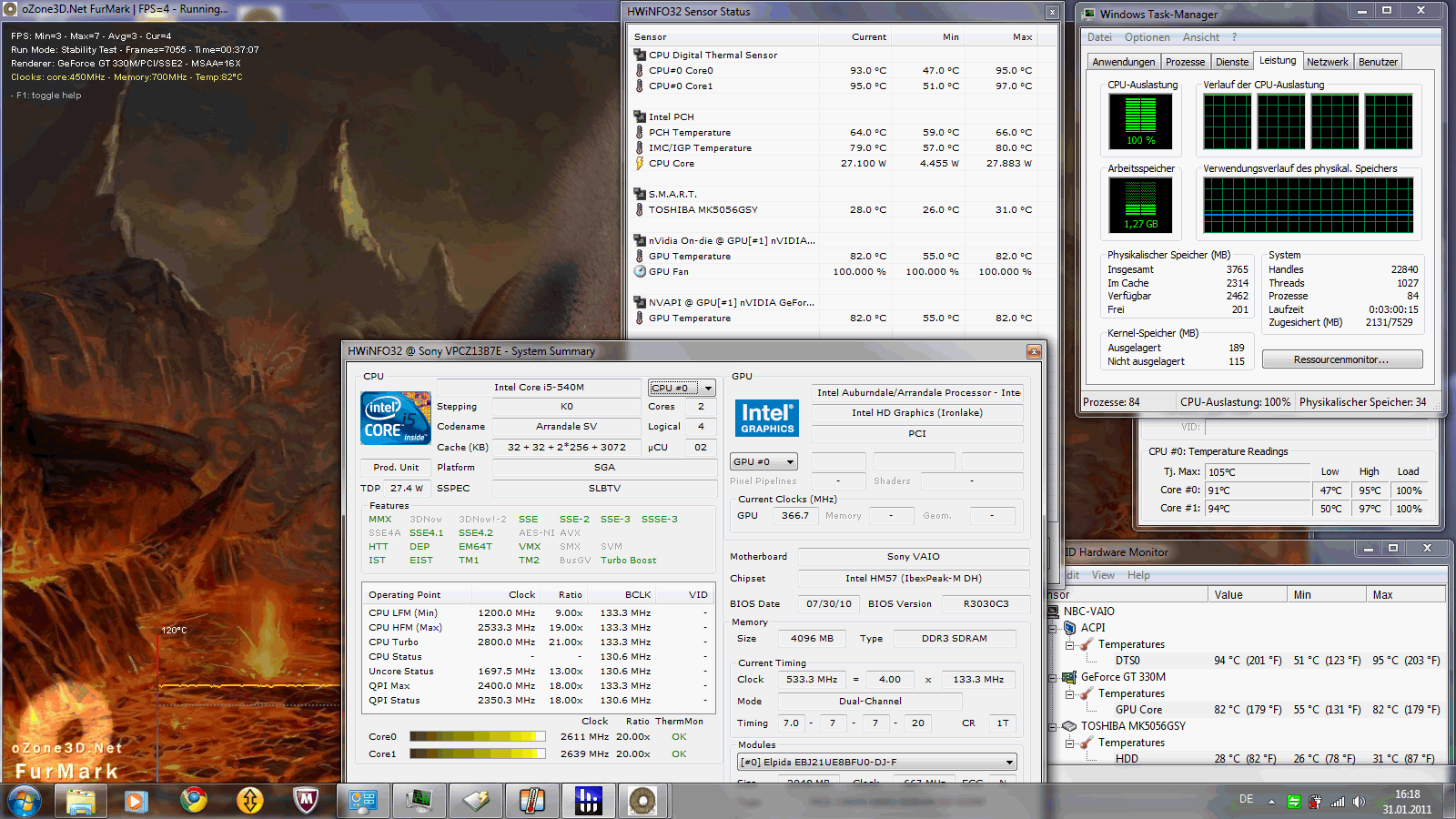Open the Optionen menu in Task-Manager
This screenshot has height=819, width=1456.
pos(1147,37)
